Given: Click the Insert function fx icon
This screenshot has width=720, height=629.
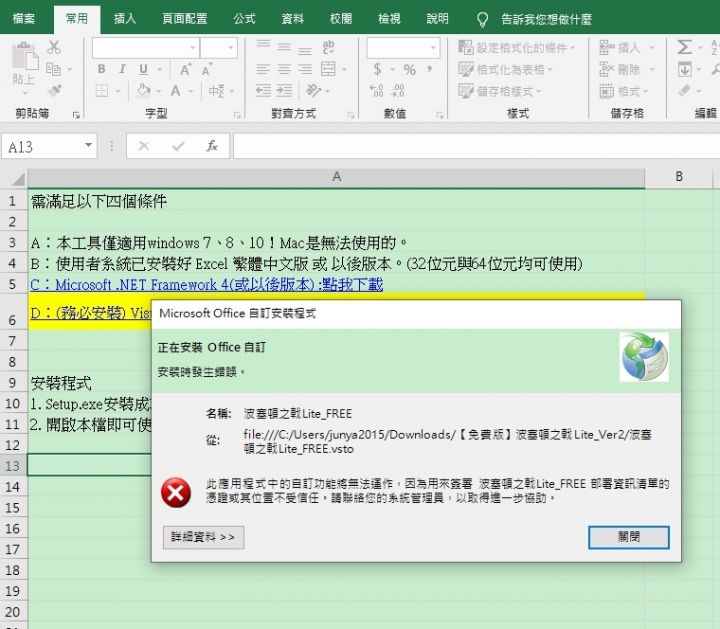Looking at the screenshot, I should (212, 146).
